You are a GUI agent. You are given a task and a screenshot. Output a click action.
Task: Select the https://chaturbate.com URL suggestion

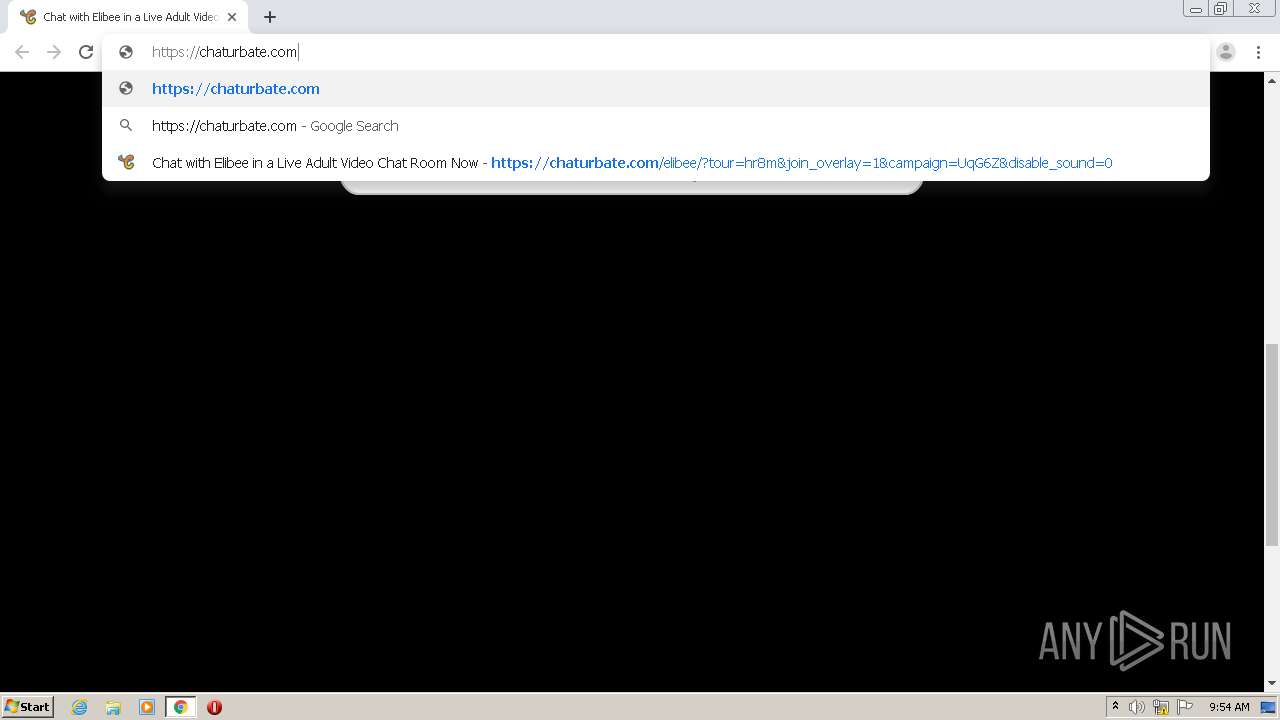(x=656, y=89)
